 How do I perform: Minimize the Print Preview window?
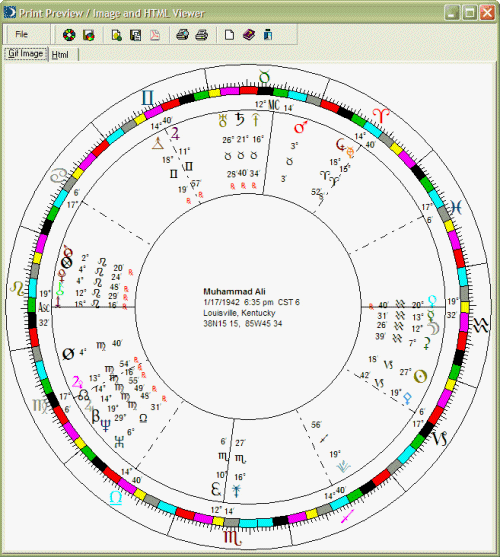tap(452, 13)
